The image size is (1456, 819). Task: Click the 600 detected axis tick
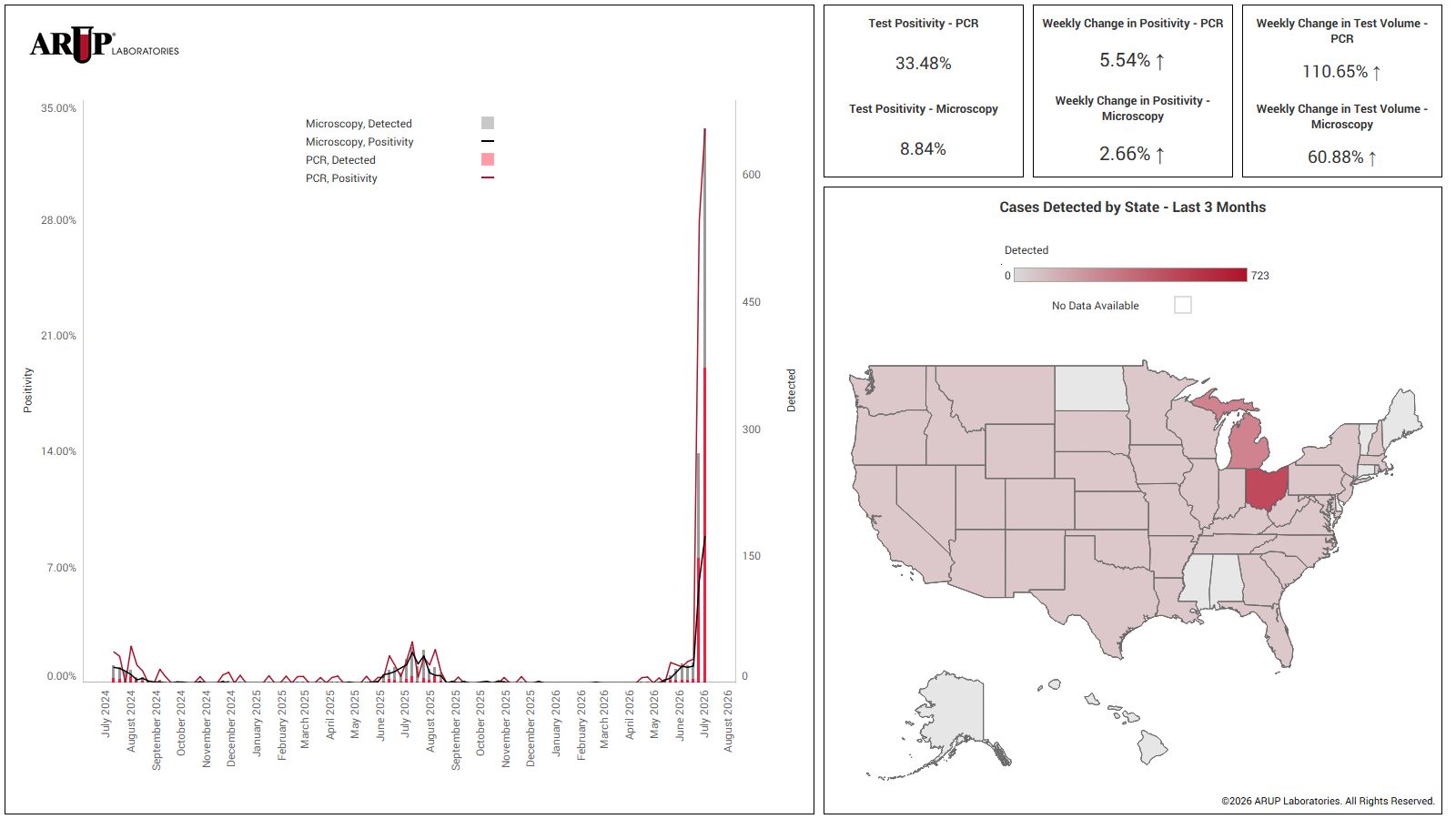pos(751,175)
